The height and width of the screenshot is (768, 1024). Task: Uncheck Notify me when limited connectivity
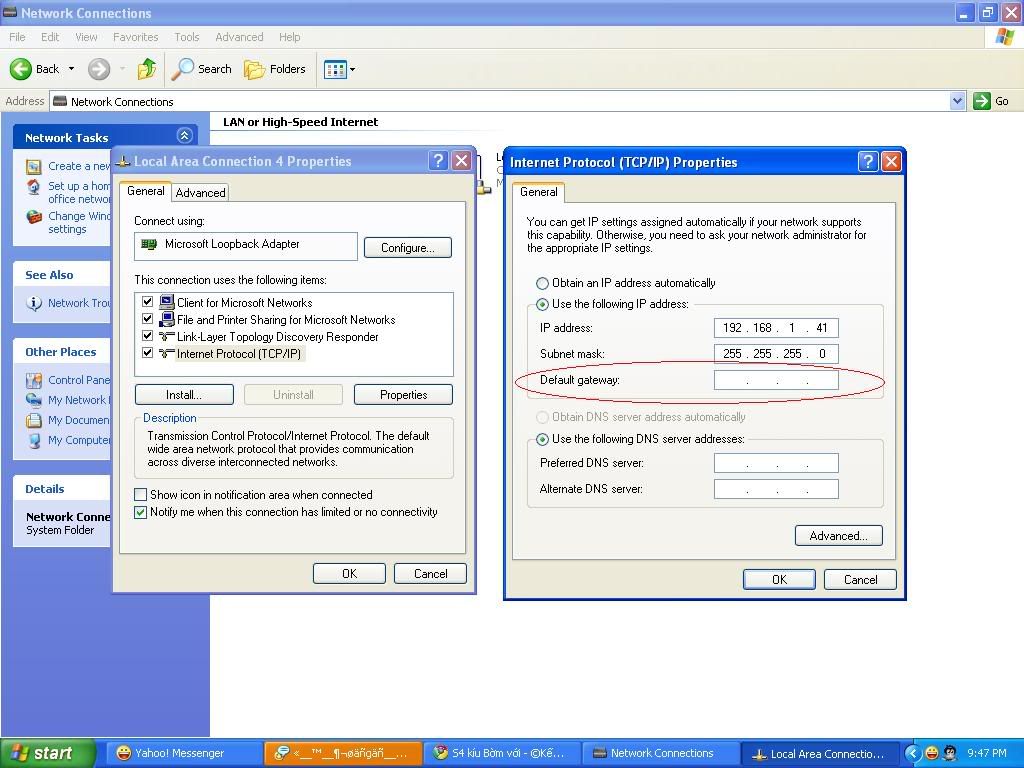[x=140, y=512]
